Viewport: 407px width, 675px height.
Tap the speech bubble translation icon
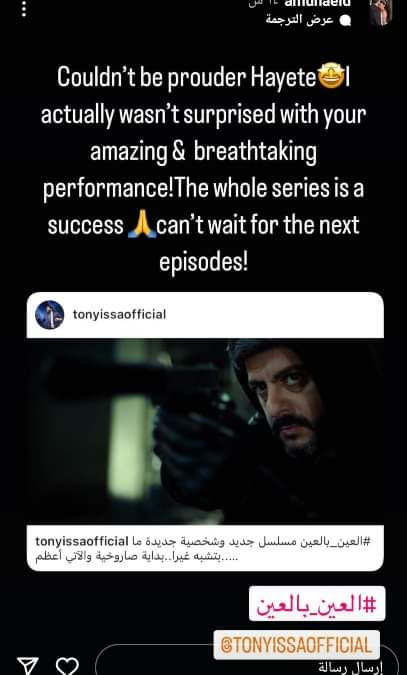345,21
